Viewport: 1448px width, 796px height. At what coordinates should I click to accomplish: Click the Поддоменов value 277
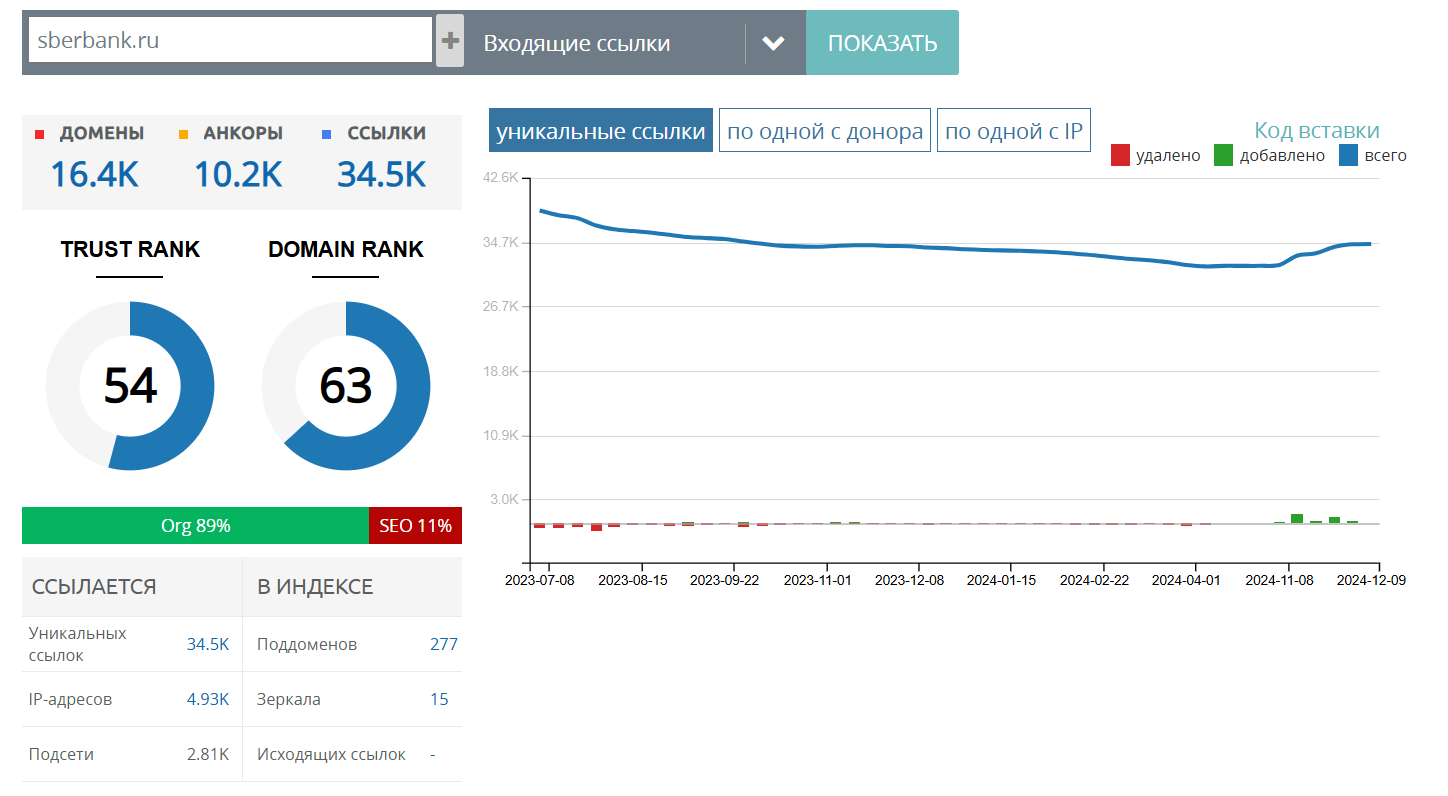[x=444, y=644]
